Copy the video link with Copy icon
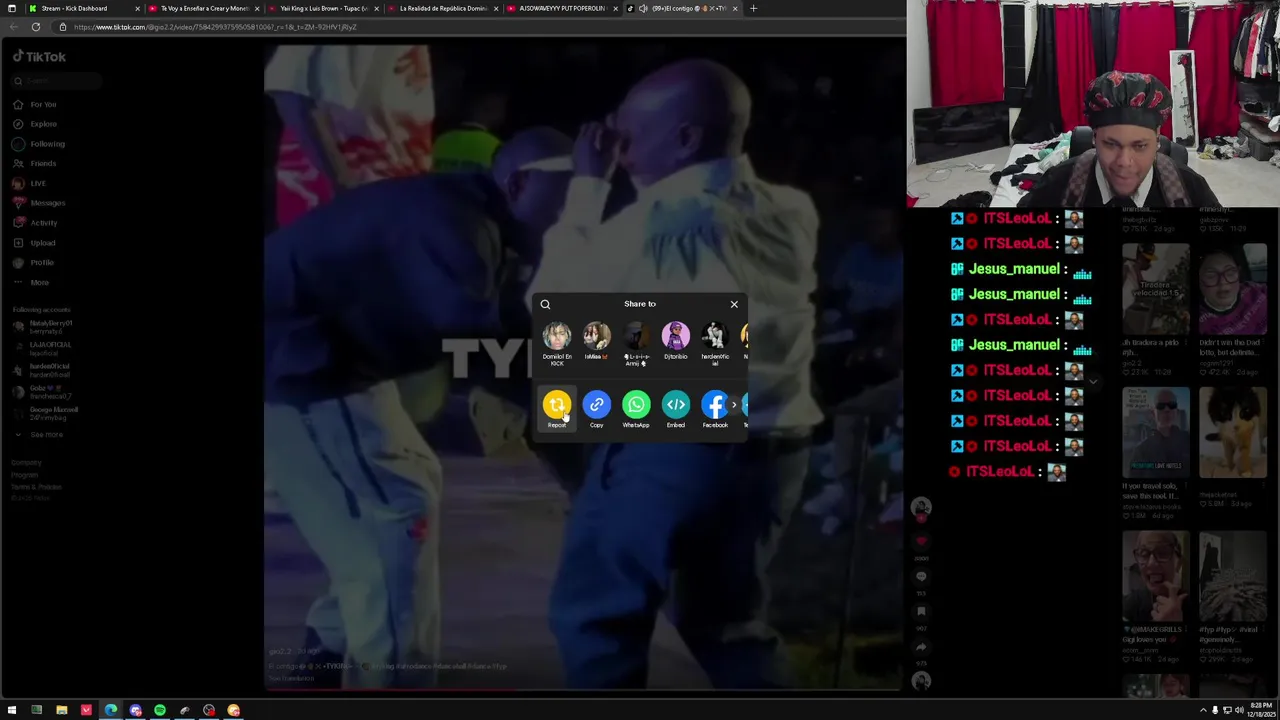This screenshot has height=720, width=1280. (x=596, y=405)
